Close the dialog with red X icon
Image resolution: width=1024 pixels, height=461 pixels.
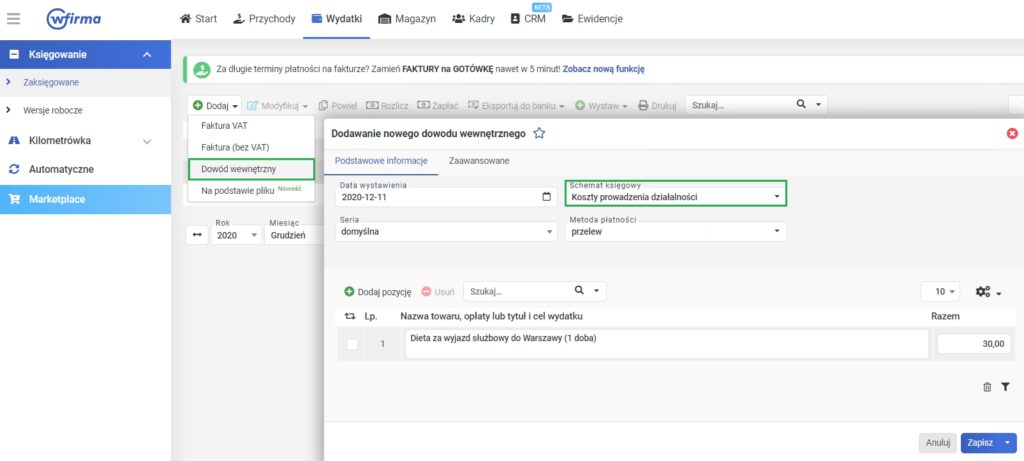click(1011, 133)
